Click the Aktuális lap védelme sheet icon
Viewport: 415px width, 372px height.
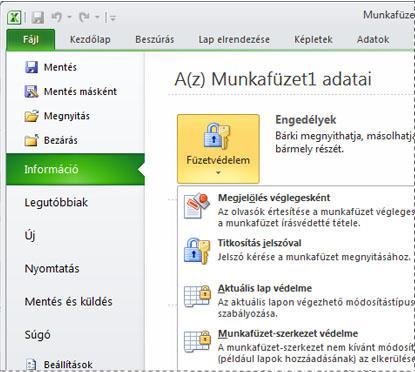tap(197, 296)
